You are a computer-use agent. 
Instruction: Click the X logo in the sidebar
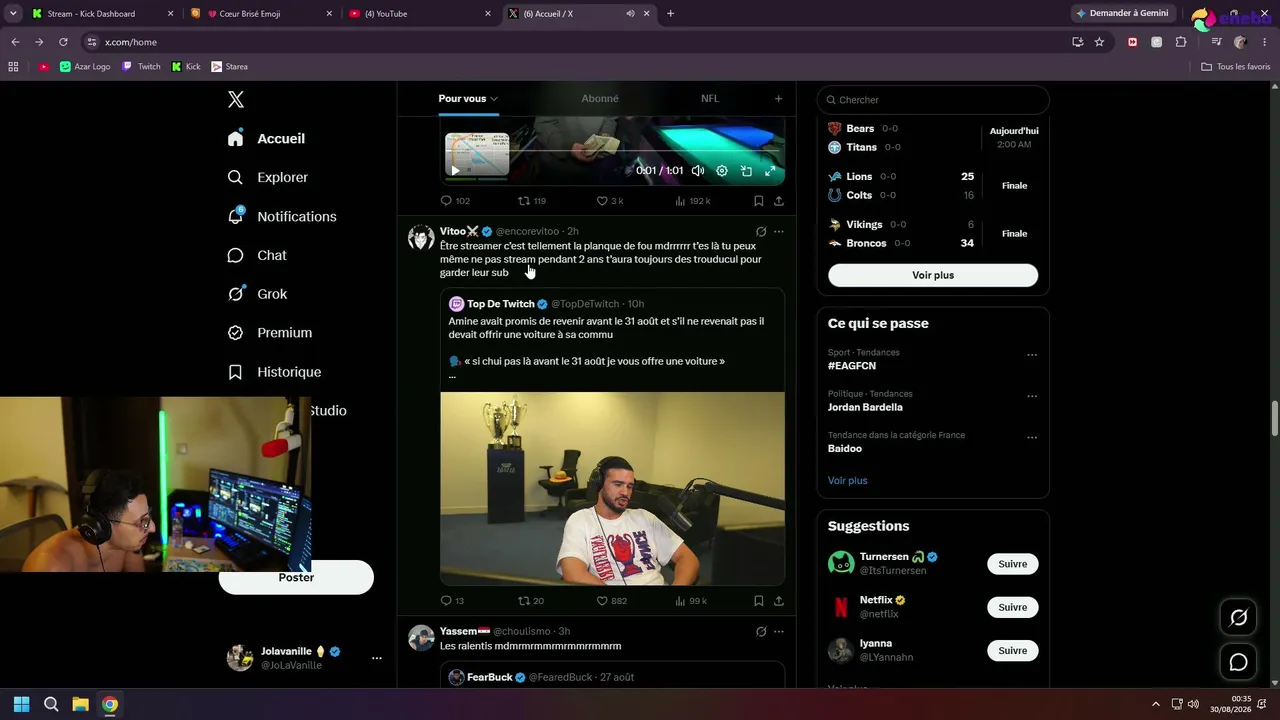tap(236, 99)
